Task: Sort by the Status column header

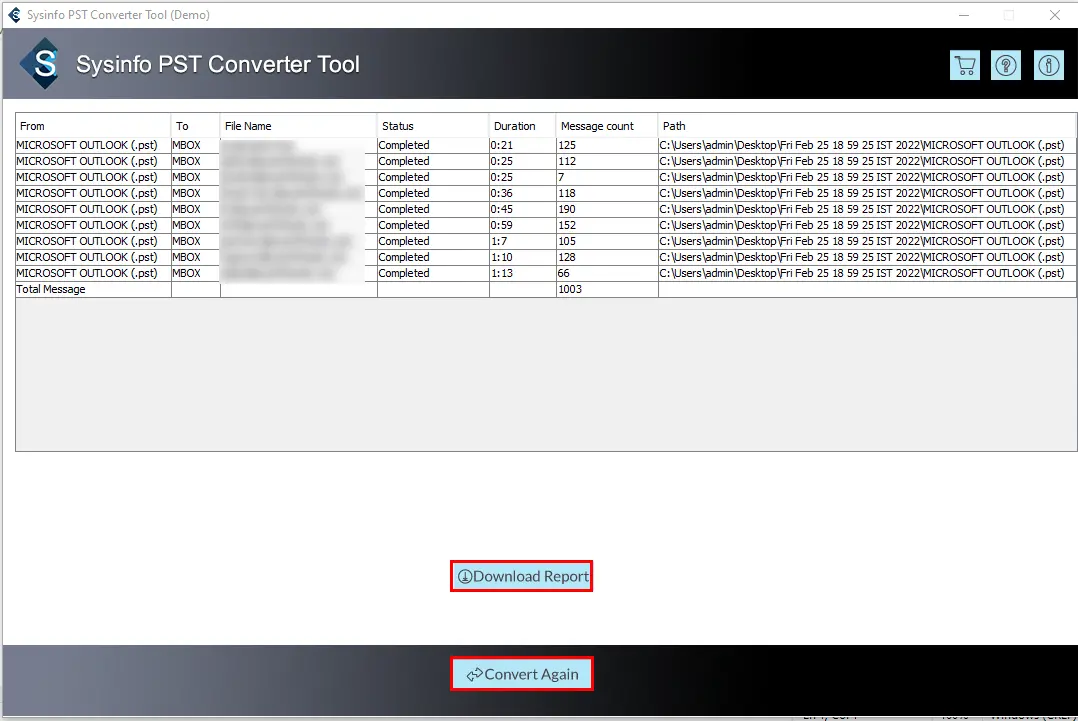Action: click(x=432, y=126)
